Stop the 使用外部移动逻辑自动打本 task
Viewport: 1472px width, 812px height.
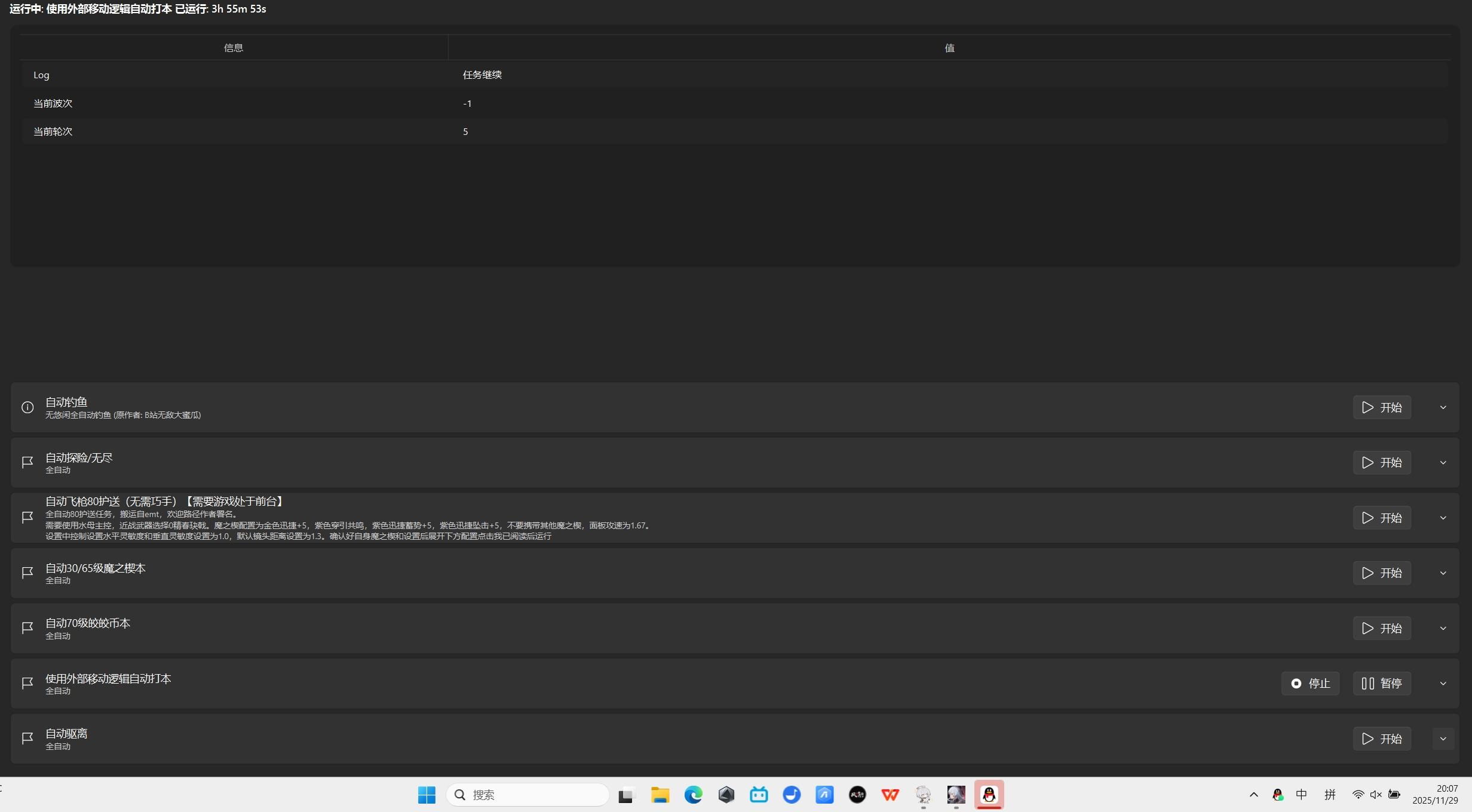(1310, 684)
